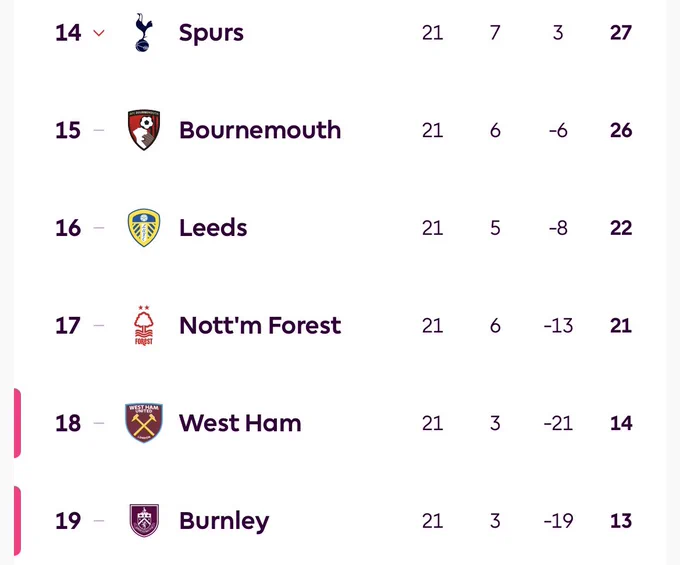Select the Leeds team name
This screenshot has height=565, width=680.
tap(213, 228)
